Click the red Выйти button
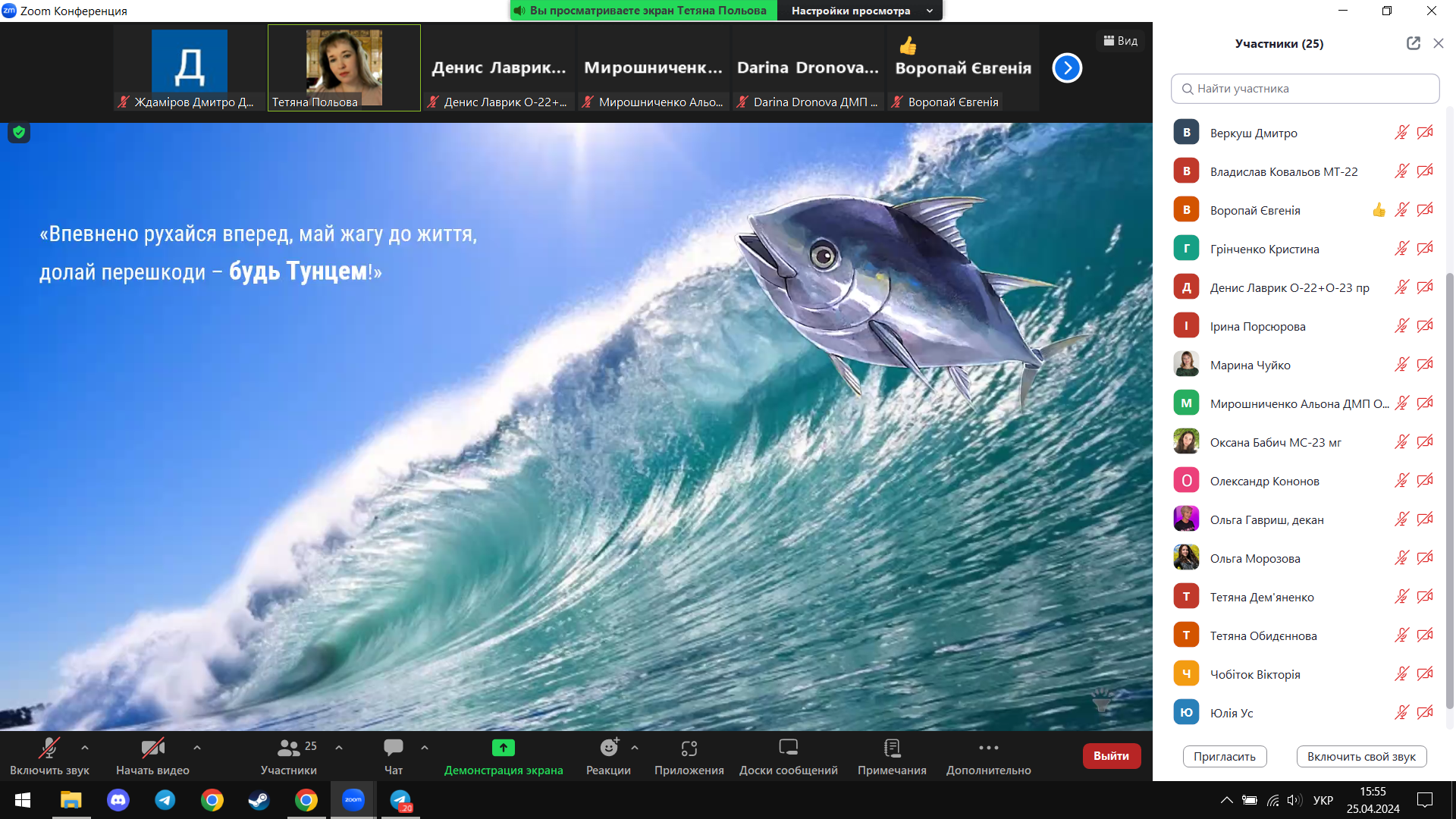This screenshot has width=1456, height=819. tap(1111, 756)
